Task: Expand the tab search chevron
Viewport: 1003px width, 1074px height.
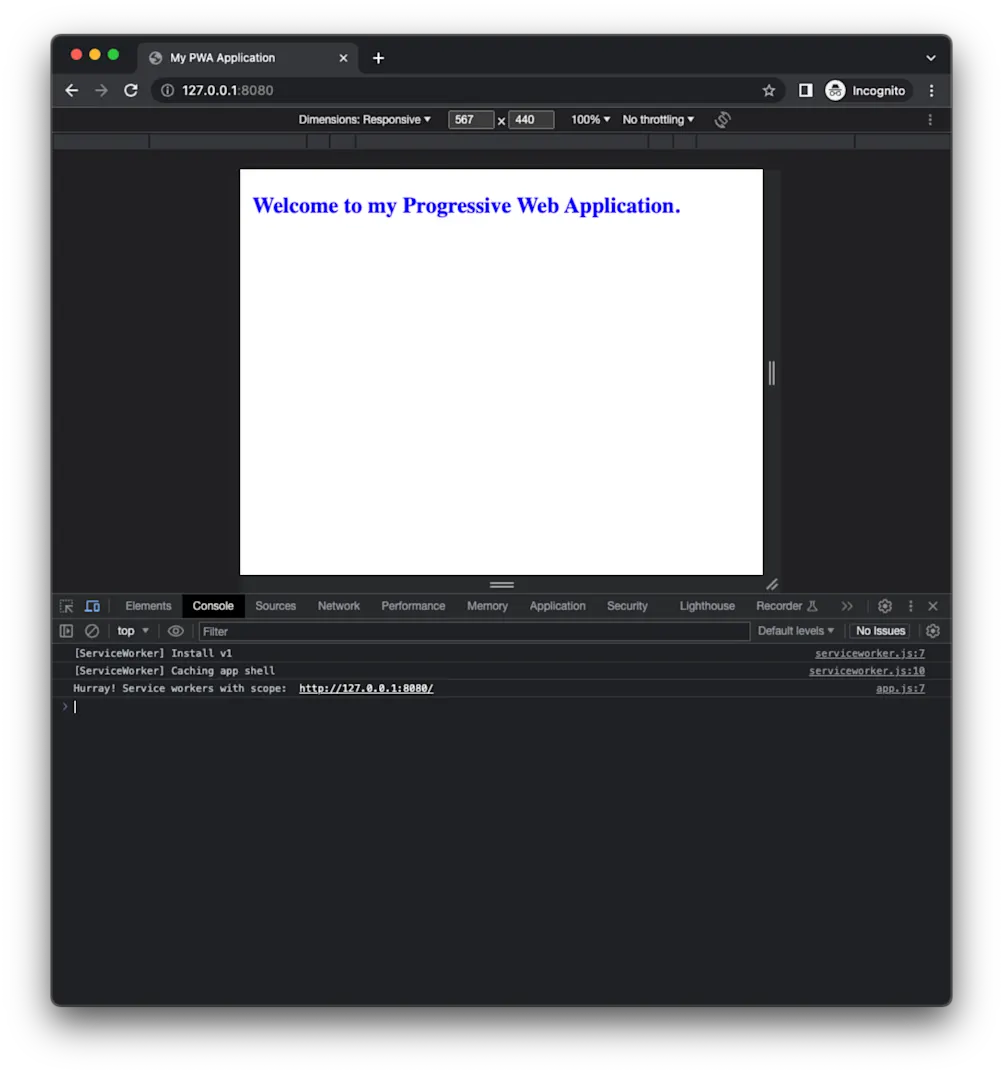Action: coord(930,58)
